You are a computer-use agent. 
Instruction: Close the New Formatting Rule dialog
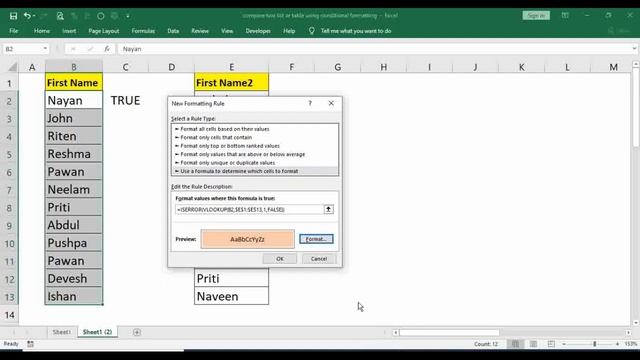click(x=331, y=103)
